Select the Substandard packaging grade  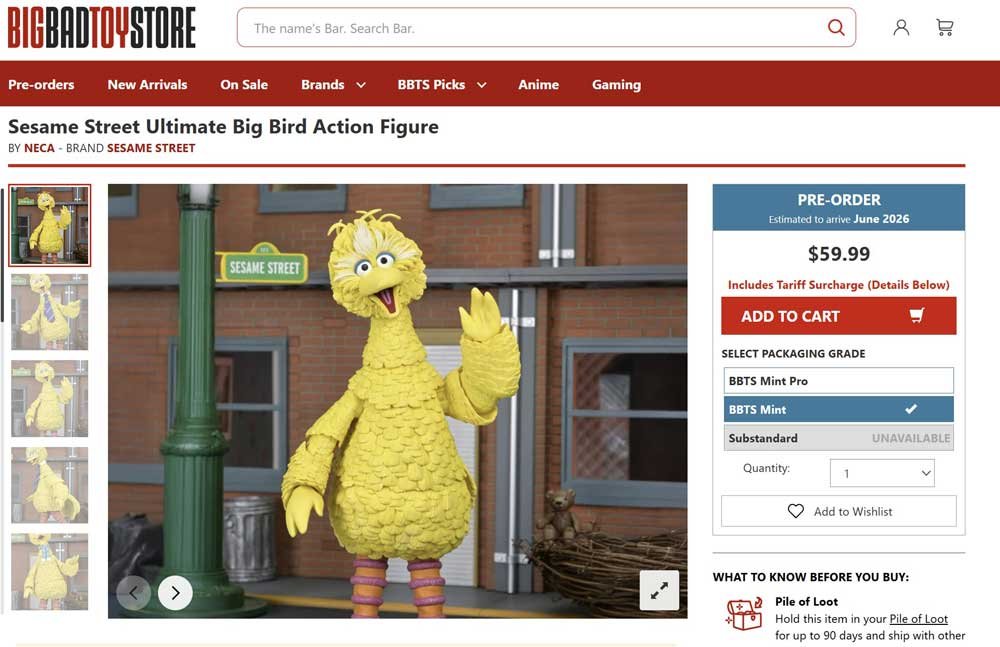pos(839,438)
